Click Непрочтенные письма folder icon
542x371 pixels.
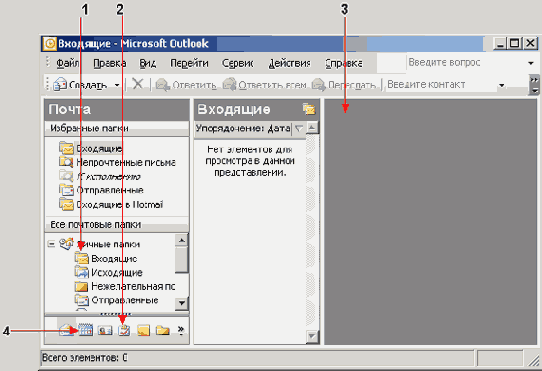66,162
